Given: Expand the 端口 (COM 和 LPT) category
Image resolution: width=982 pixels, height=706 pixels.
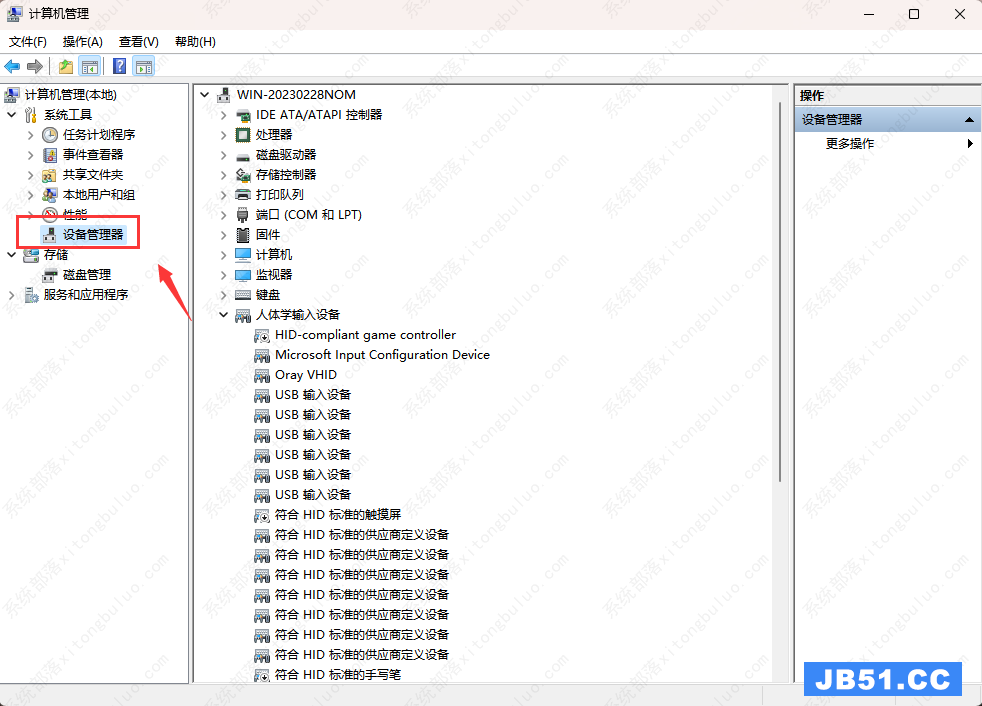Looking at the screenshot, I should point(223,215).
